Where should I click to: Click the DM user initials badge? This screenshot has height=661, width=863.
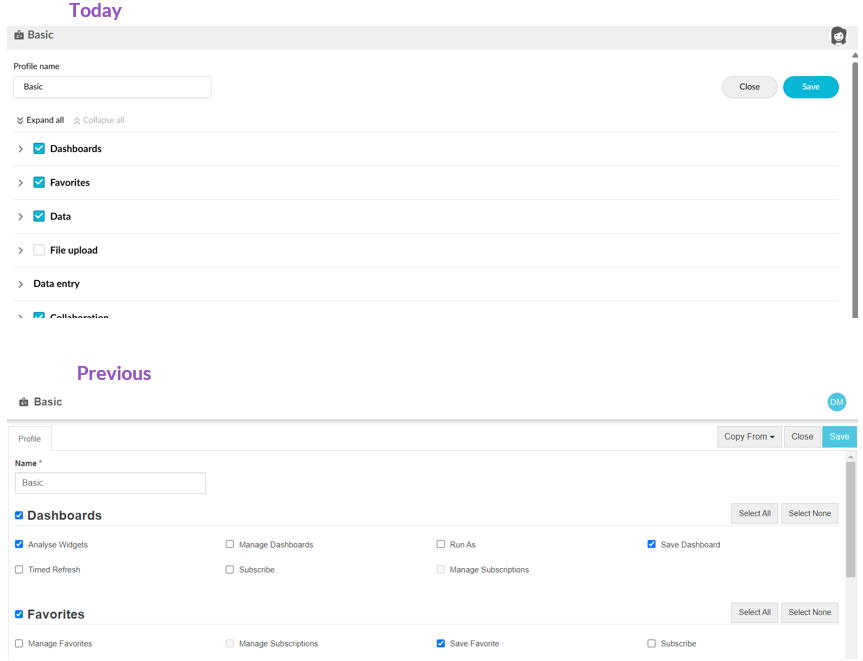coord(837,402)
